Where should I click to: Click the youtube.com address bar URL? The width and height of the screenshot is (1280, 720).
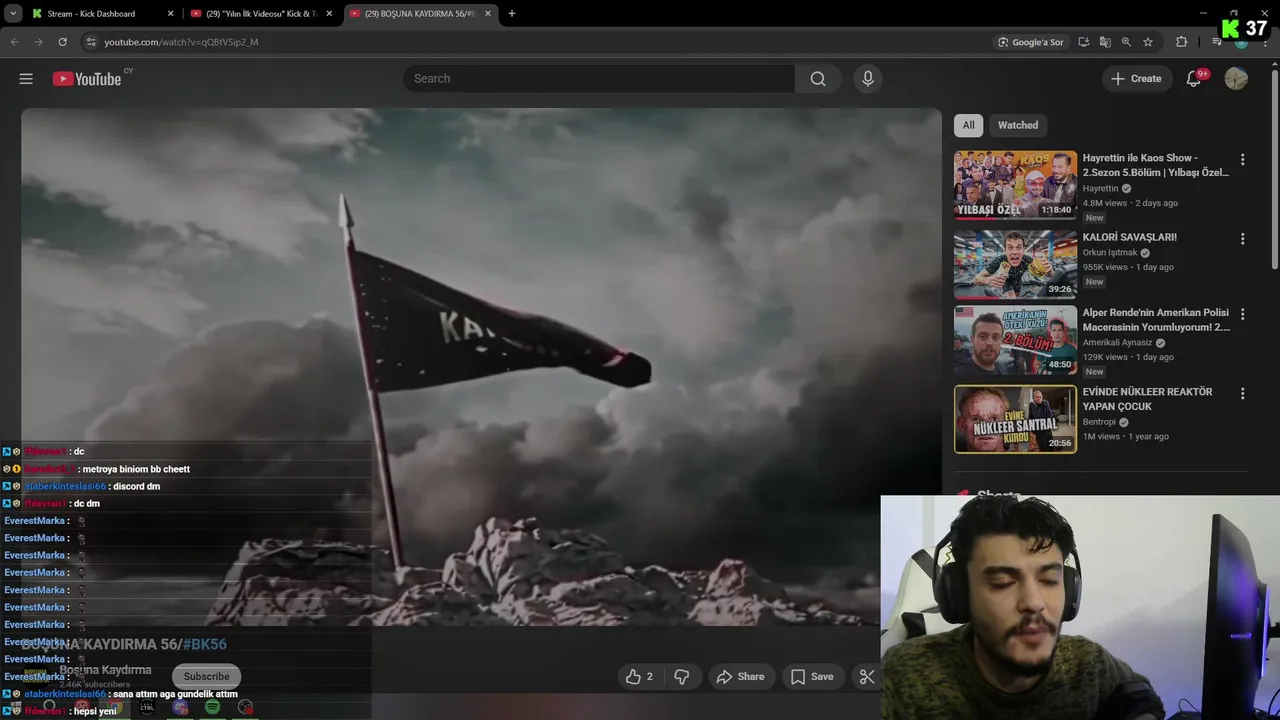pos(181,42)
